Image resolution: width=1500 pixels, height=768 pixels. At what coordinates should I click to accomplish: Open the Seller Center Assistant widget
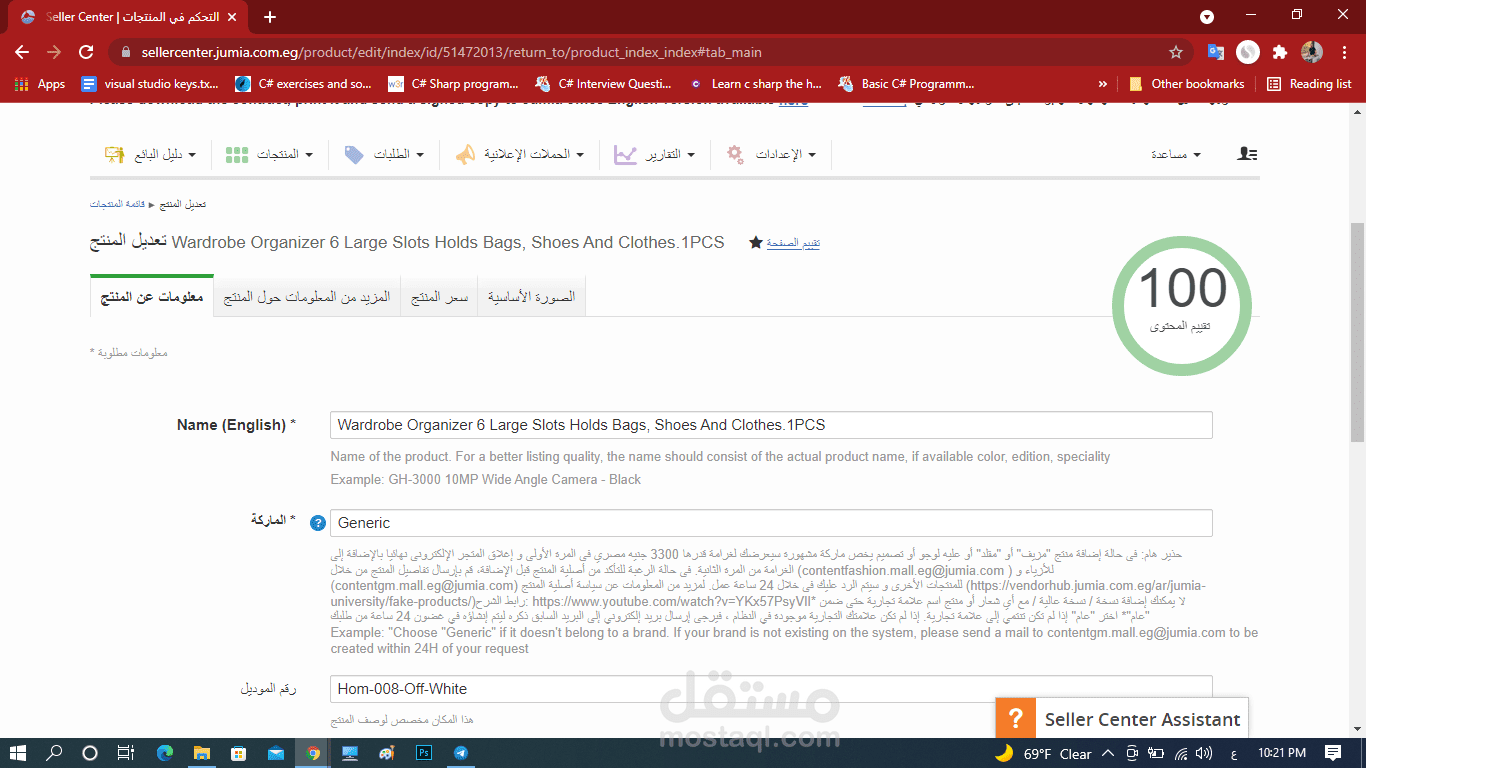pyautogui.click(x=1122, y=719)
